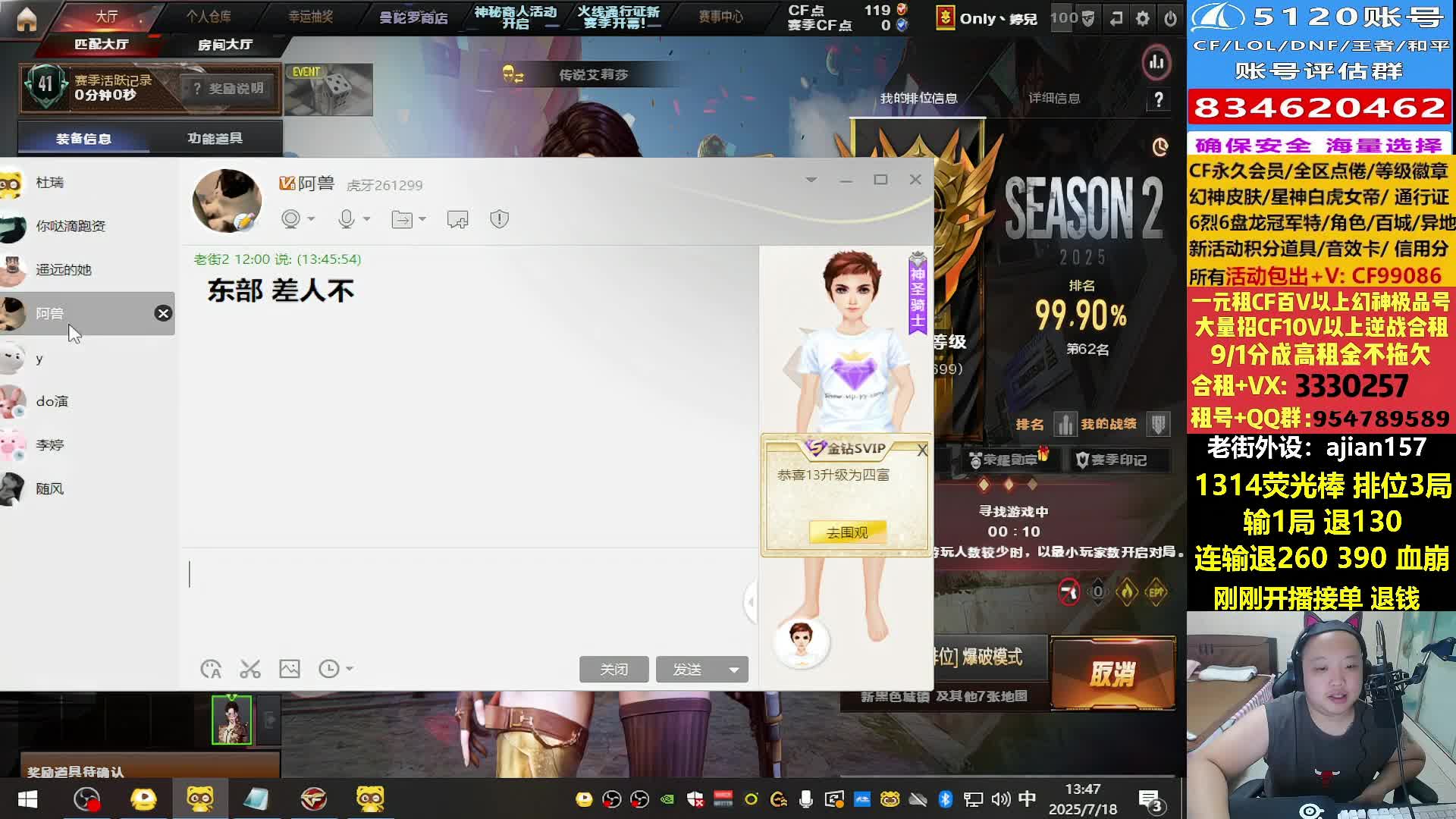Select the 房间大厅 tab
Screen dimensions: 1456x819
225,45
